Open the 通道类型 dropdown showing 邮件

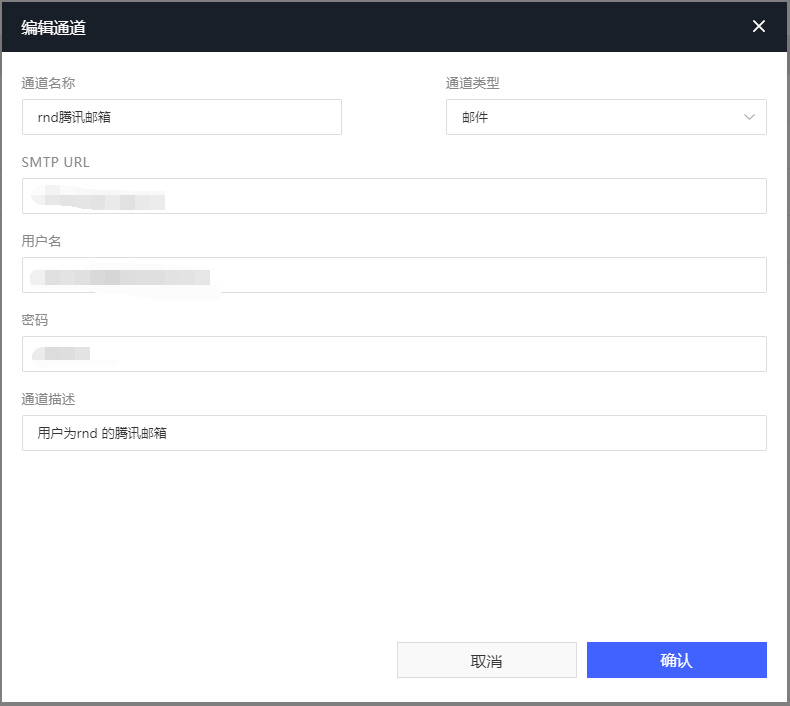point(605,117)
